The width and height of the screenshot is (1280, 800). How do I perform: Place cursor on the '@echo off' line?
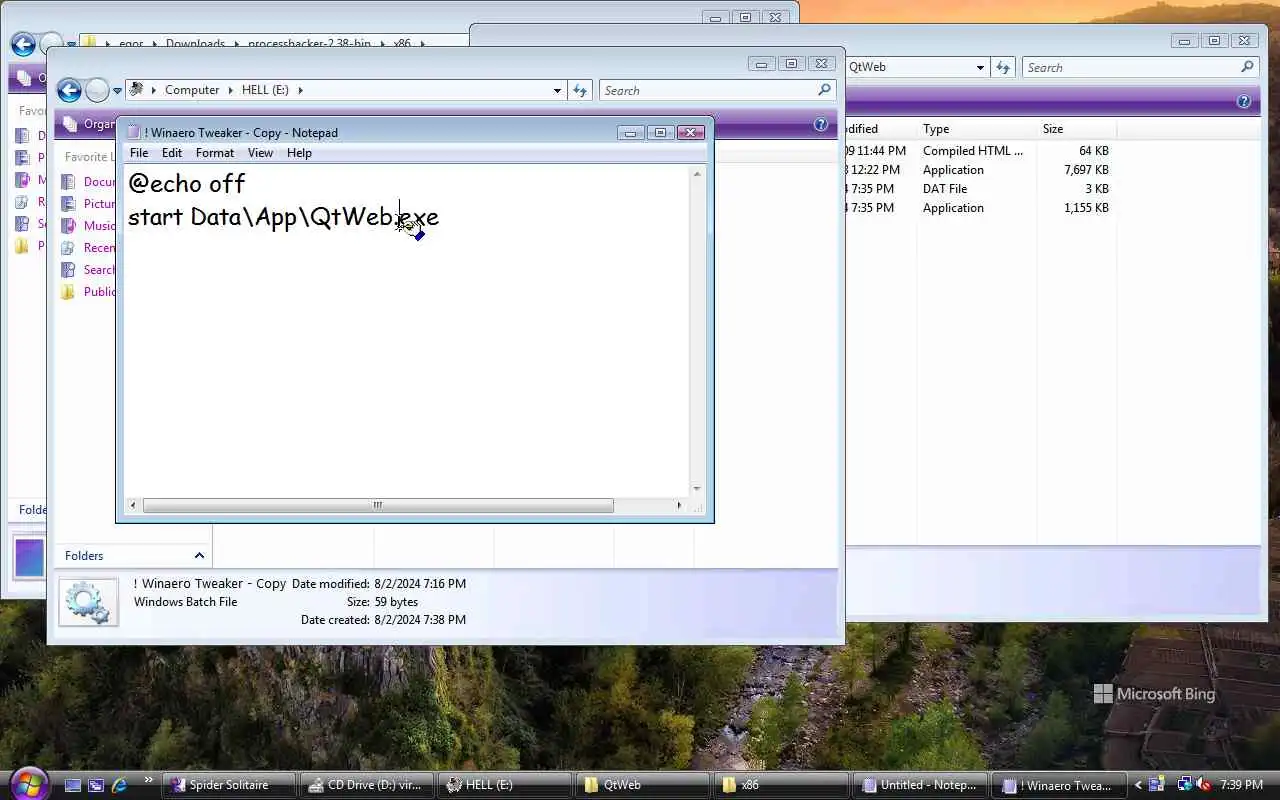187,184
